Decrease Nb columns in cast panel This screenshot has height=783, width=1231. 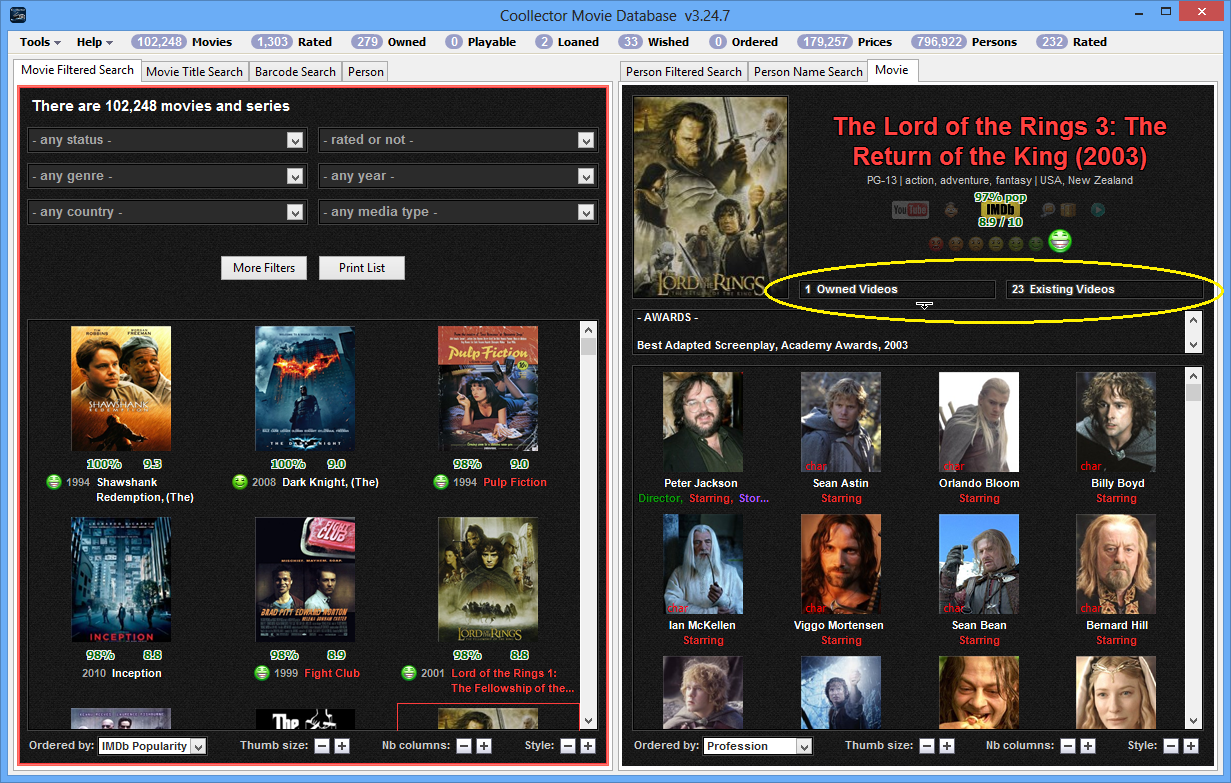pyautogui.click(x=1068, y=746)
